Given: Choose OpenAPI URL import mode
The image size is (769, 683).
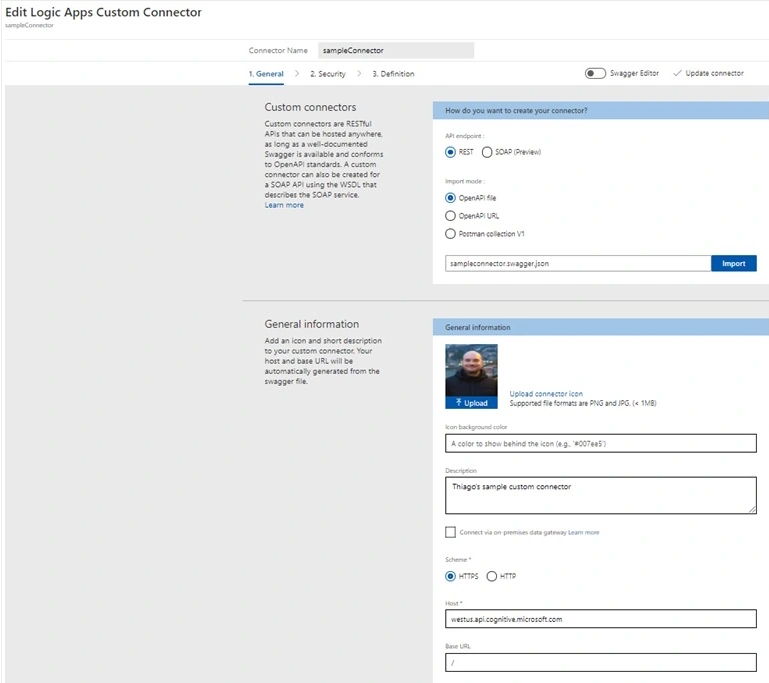Looking at the screenshot, I should tap(450, 216).
